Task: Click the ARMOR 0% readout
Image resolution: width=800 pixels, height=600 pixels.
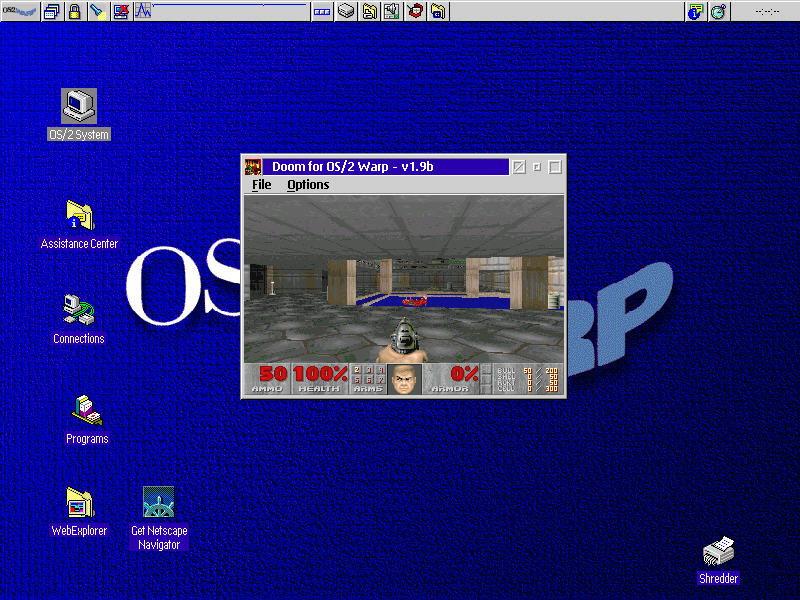Action: [x=452, y=379]
